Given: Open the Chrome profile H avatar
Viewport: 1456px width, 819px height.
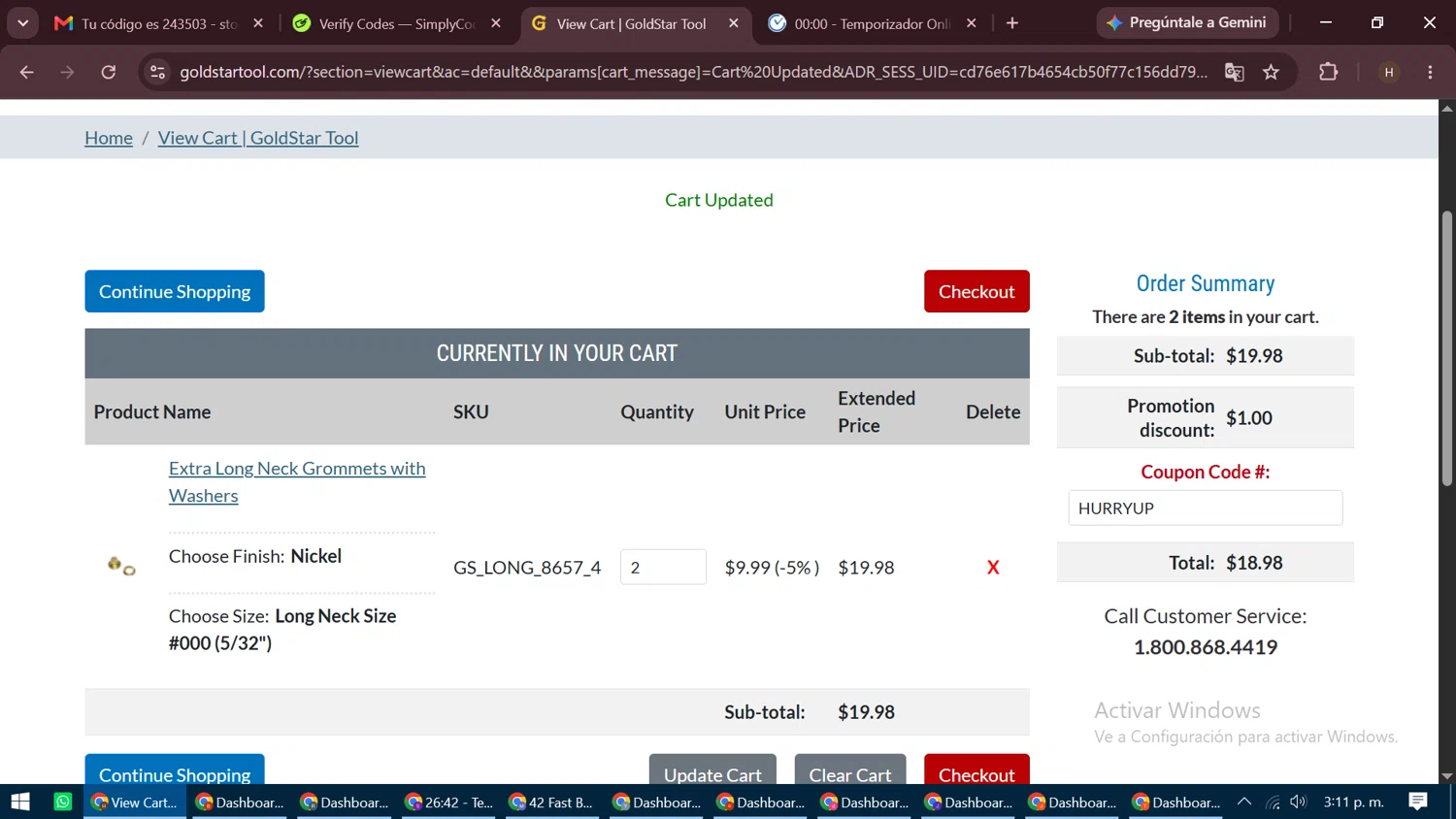Looking at the screenshot, I should [x=1389, y=72].
